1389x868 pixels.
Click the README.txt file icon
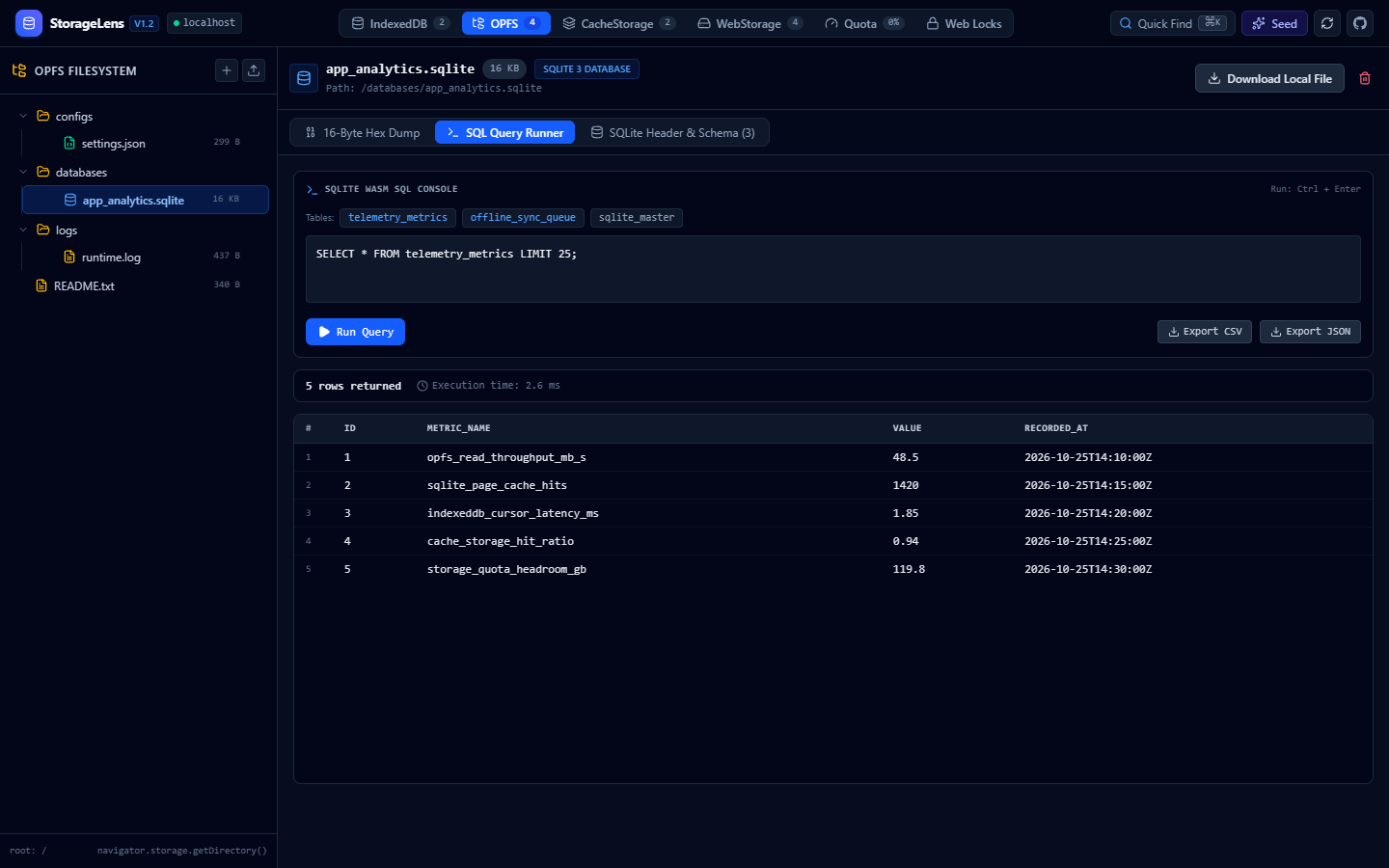click(41, 285)
